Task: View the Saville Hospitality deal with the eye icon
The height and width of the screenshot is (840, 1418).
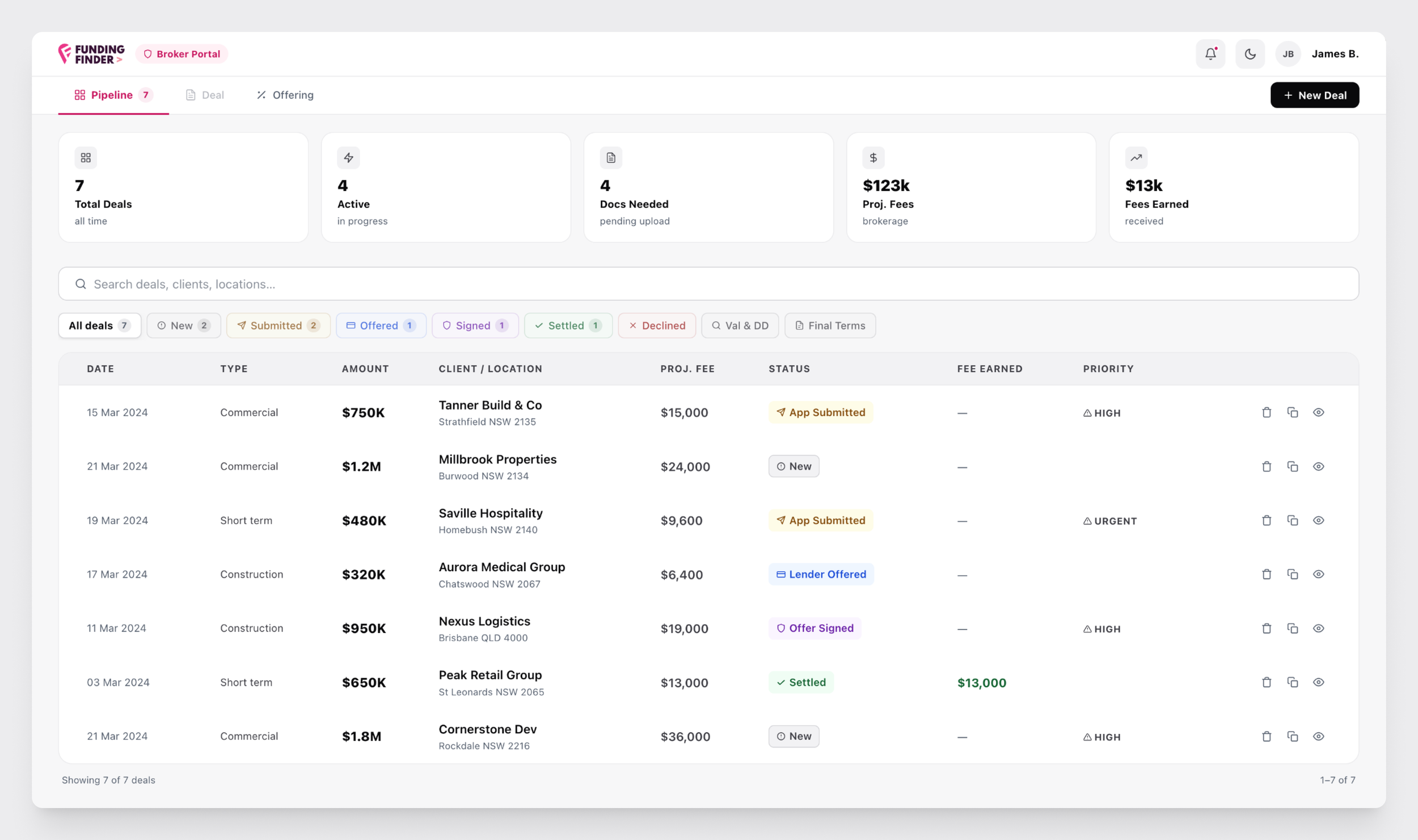Action: [1318, 520]
